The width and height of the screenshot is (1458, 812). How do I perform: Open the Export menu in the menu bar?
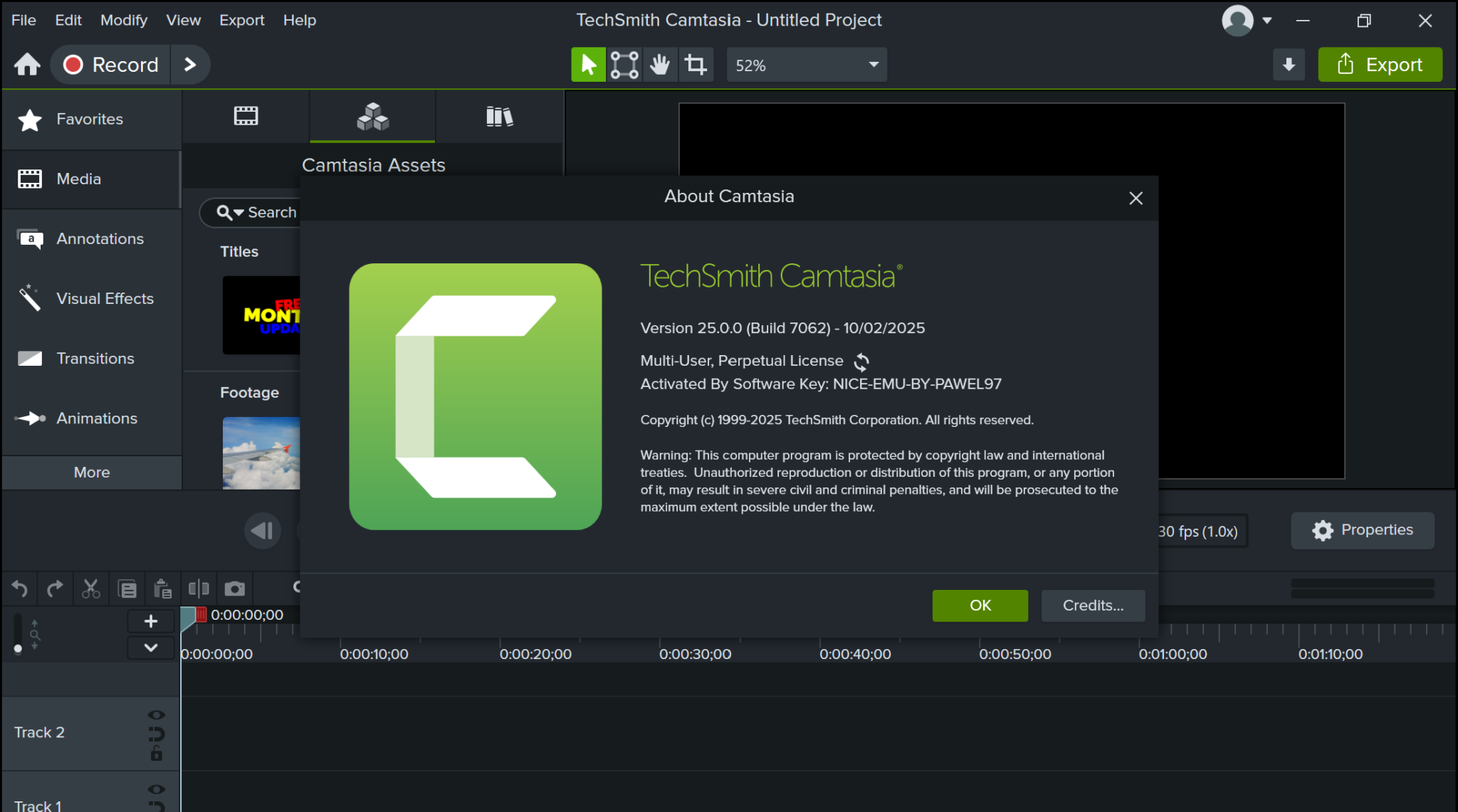point(242,20)
